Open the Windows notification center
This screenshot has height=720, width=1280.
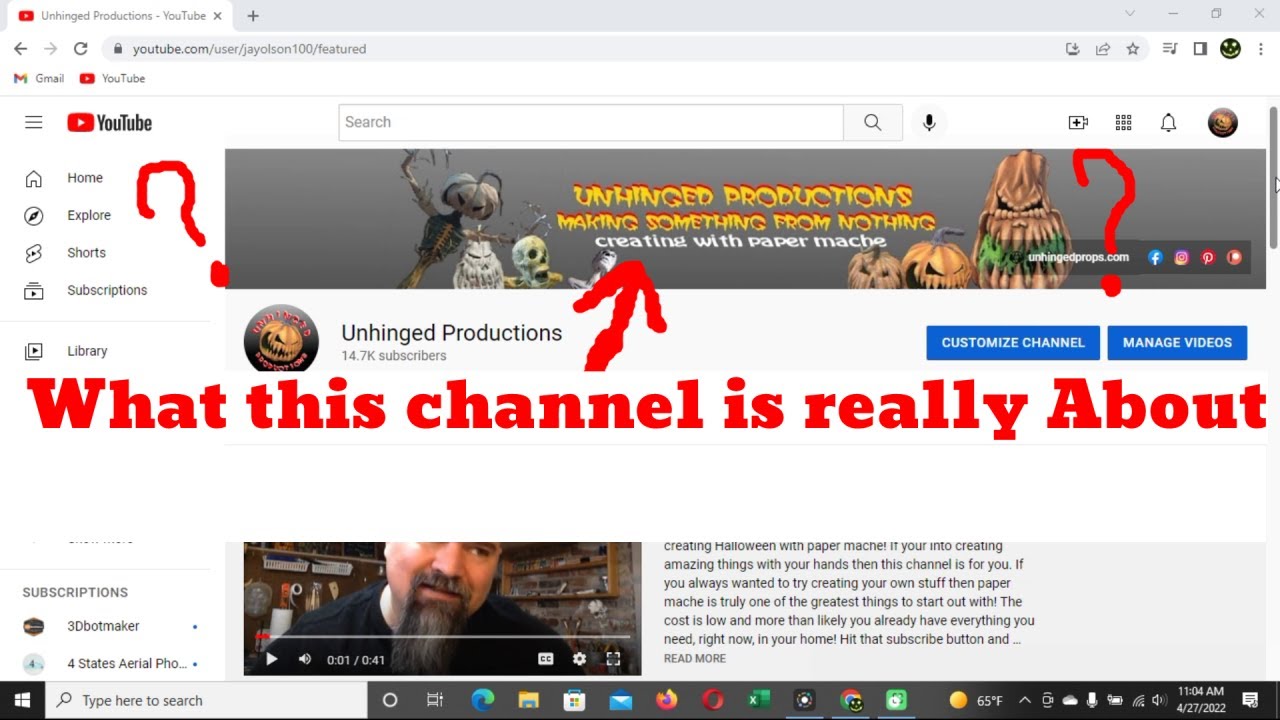tap(1250, 700)
